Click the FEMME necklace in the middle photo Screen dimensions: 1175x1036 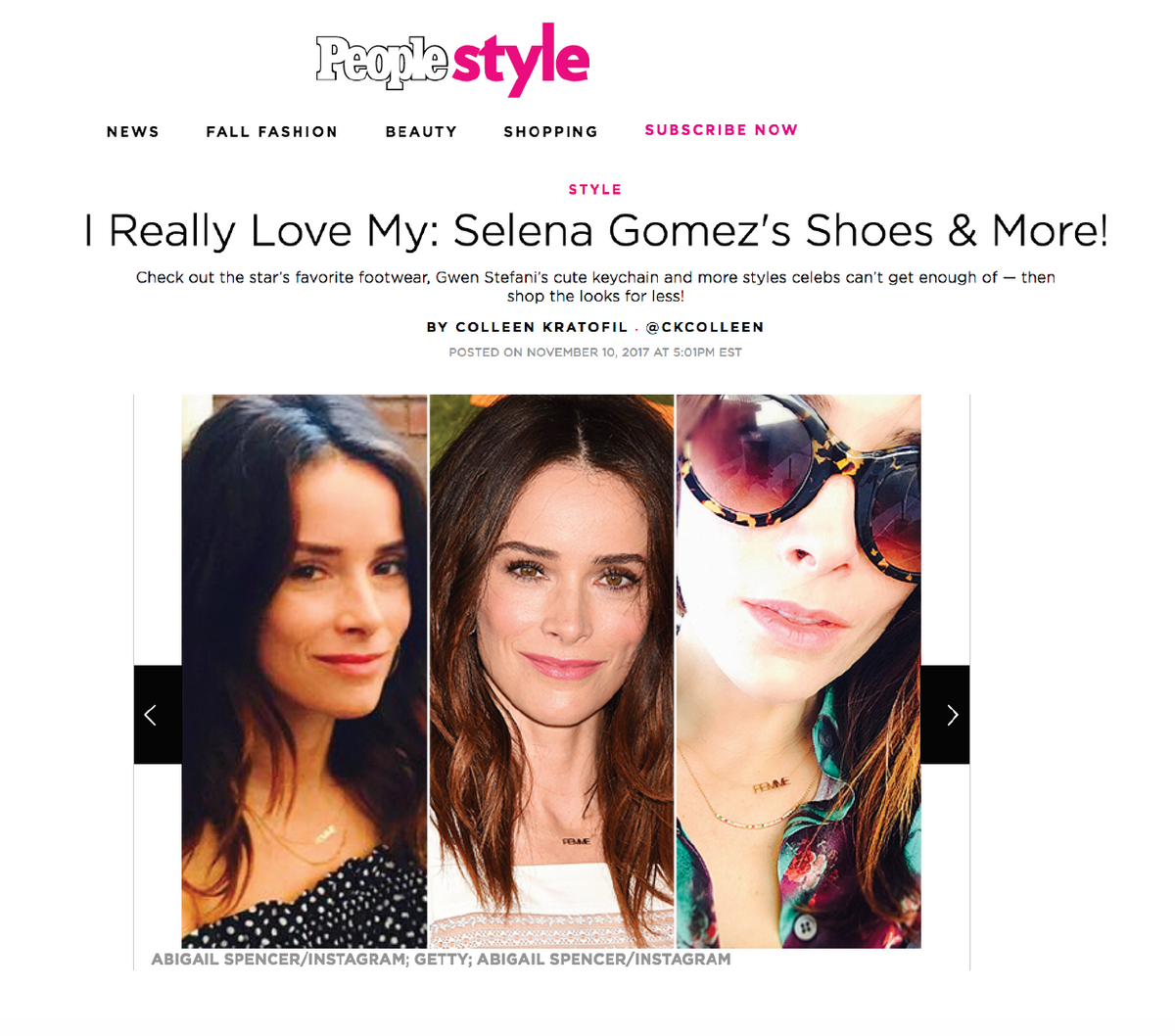[576, 842]
